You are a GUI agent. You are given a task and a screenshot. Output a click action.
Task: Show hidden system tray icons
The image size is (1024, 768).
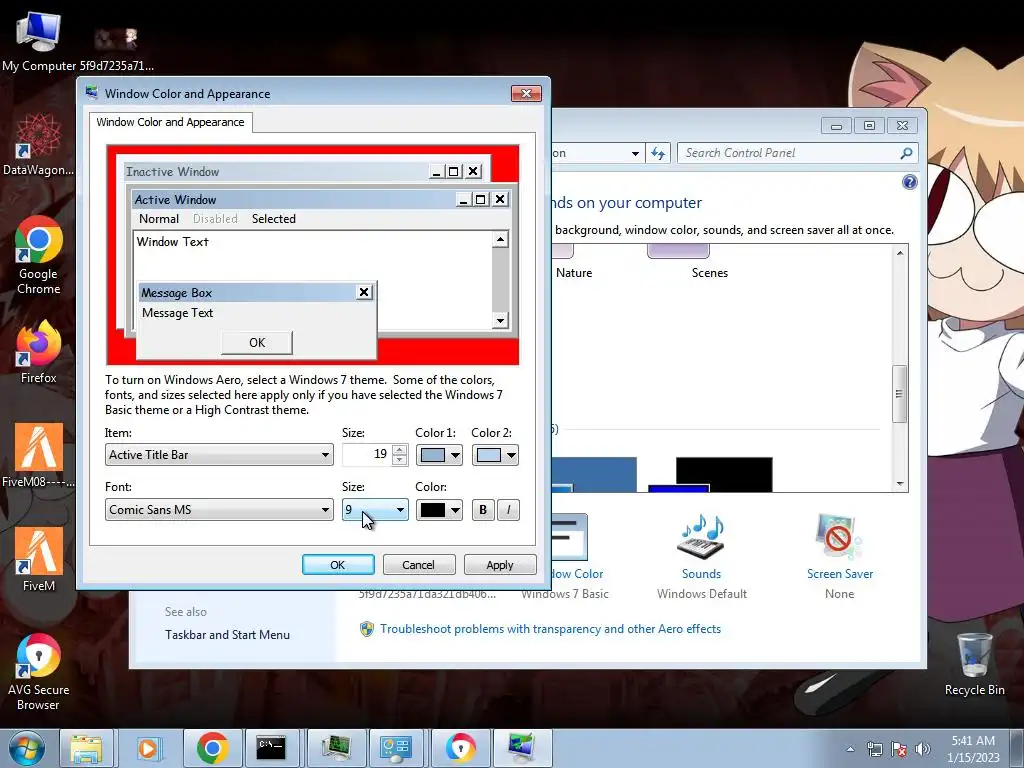(850, 749)
